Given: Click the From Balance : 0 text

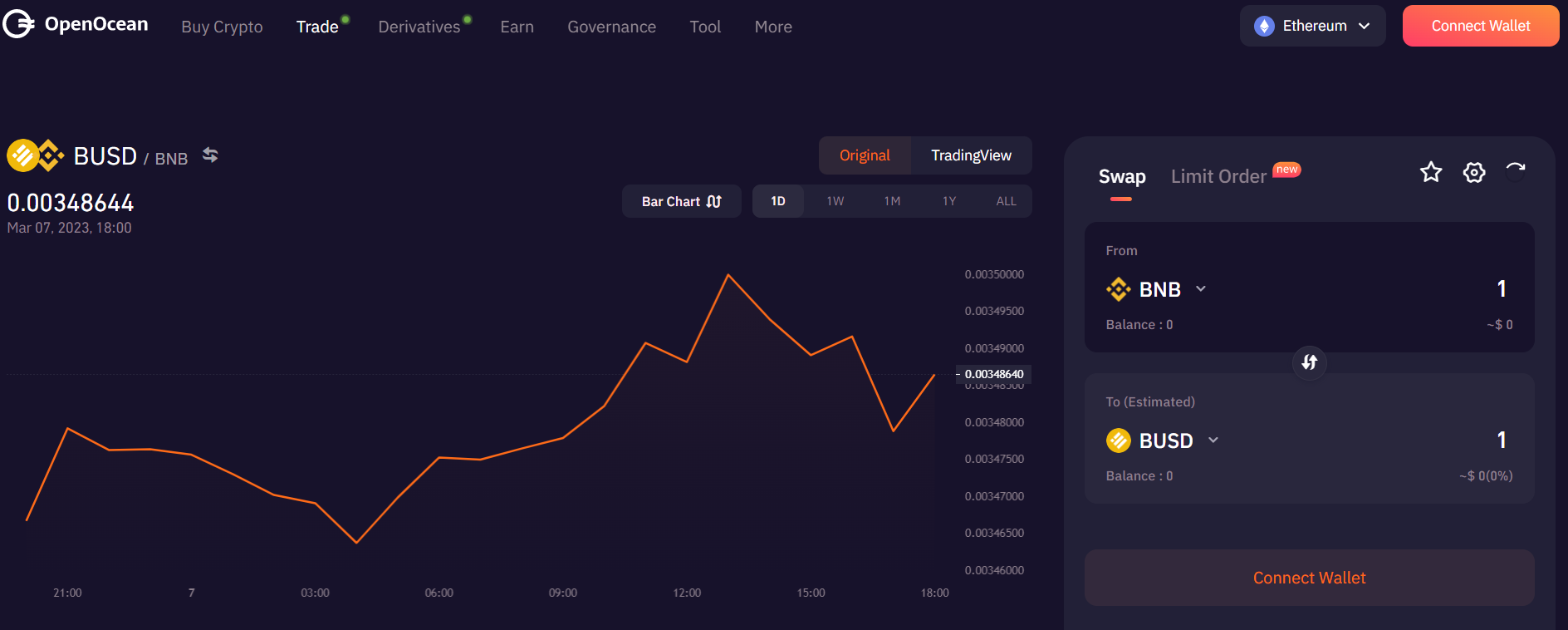Looking at the screenshot, I should point(1139,325).
